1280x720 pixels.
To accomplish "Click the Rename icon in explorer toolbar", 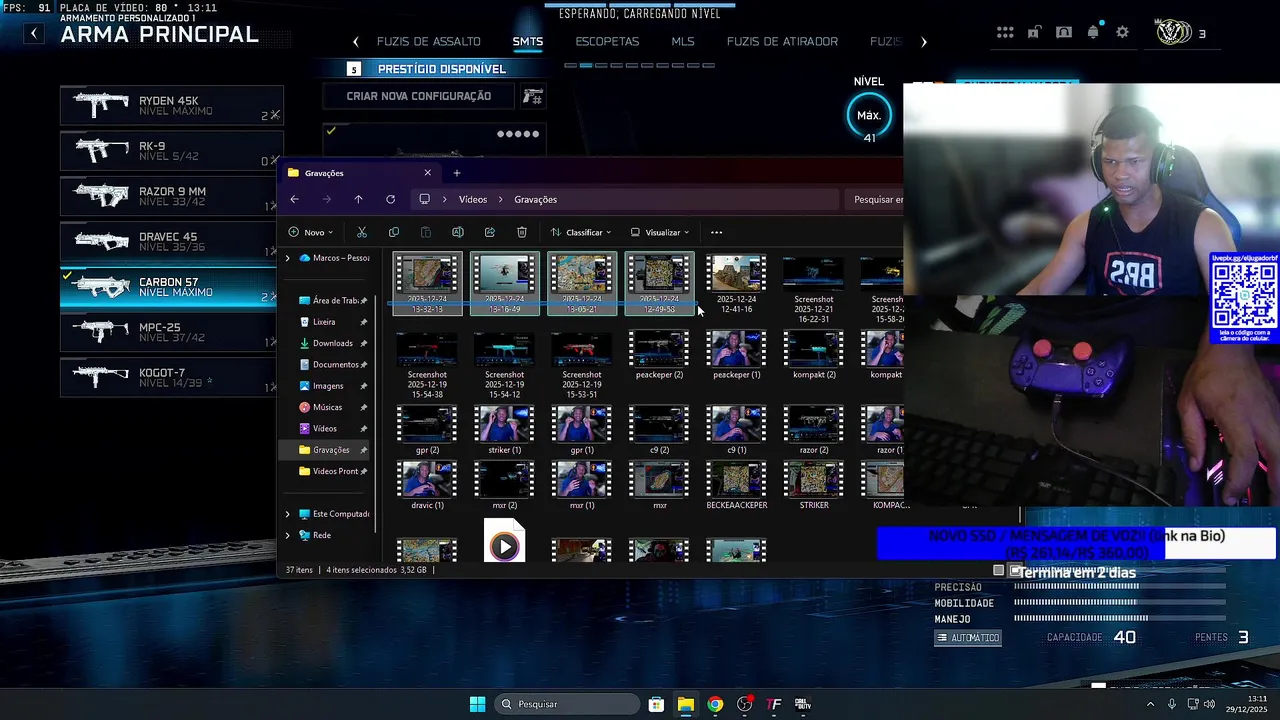I will tap(458, 232).
